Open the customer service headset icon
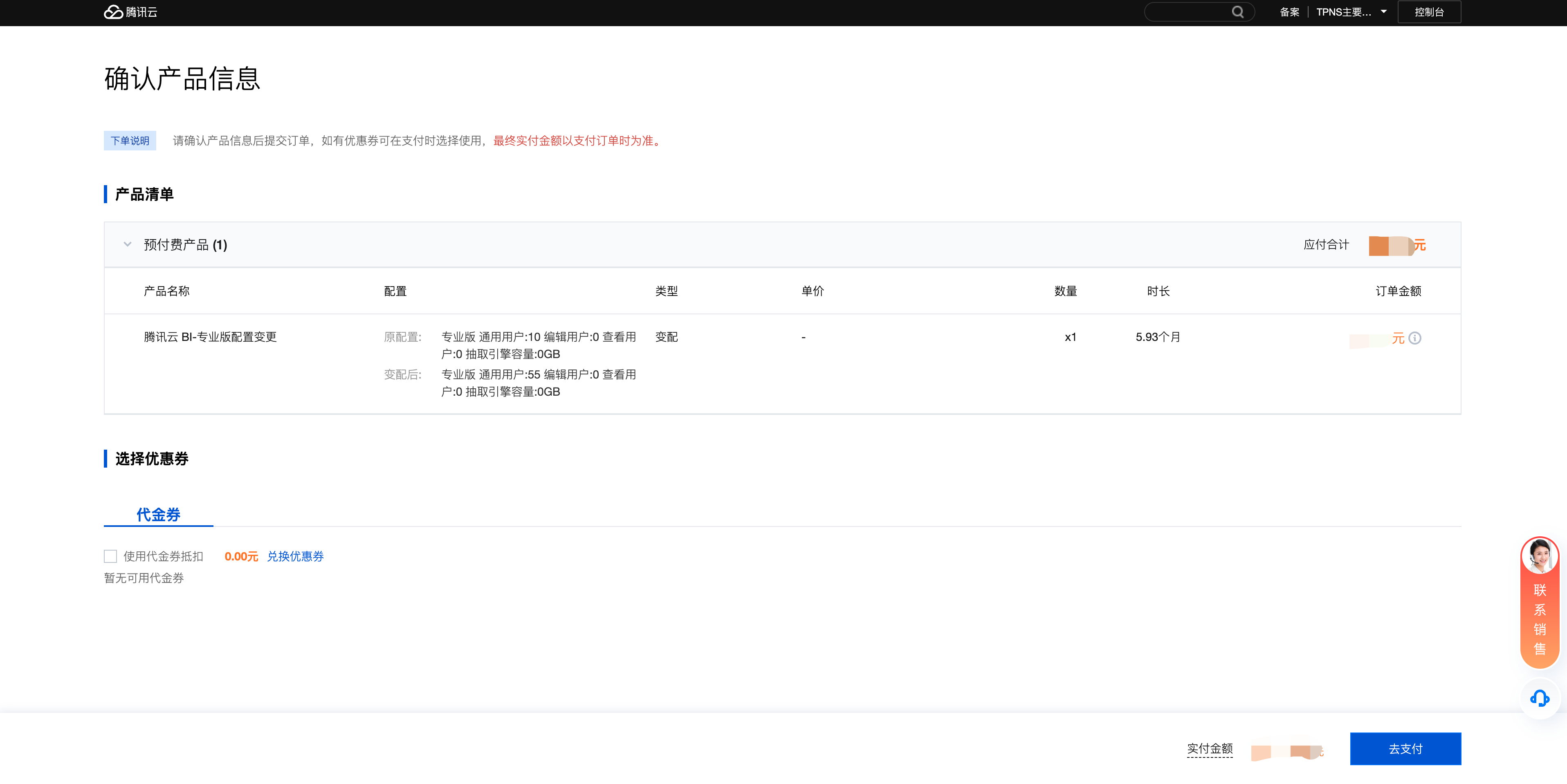The width and height of the screenshot is (1567, 784). 1540,698
